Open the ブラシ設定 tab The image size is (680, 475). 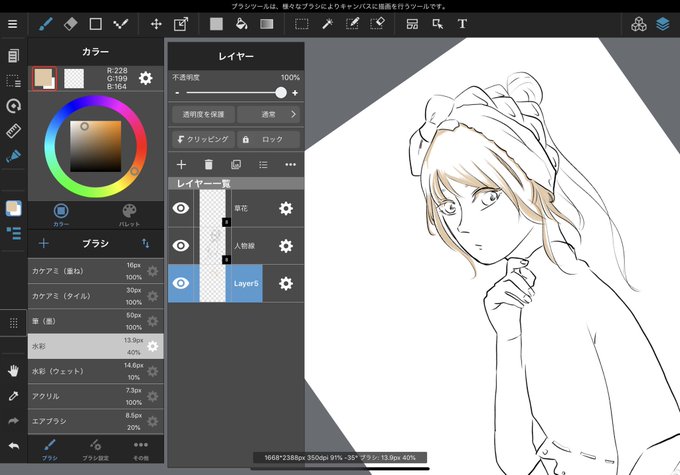[x=95, y=449]
